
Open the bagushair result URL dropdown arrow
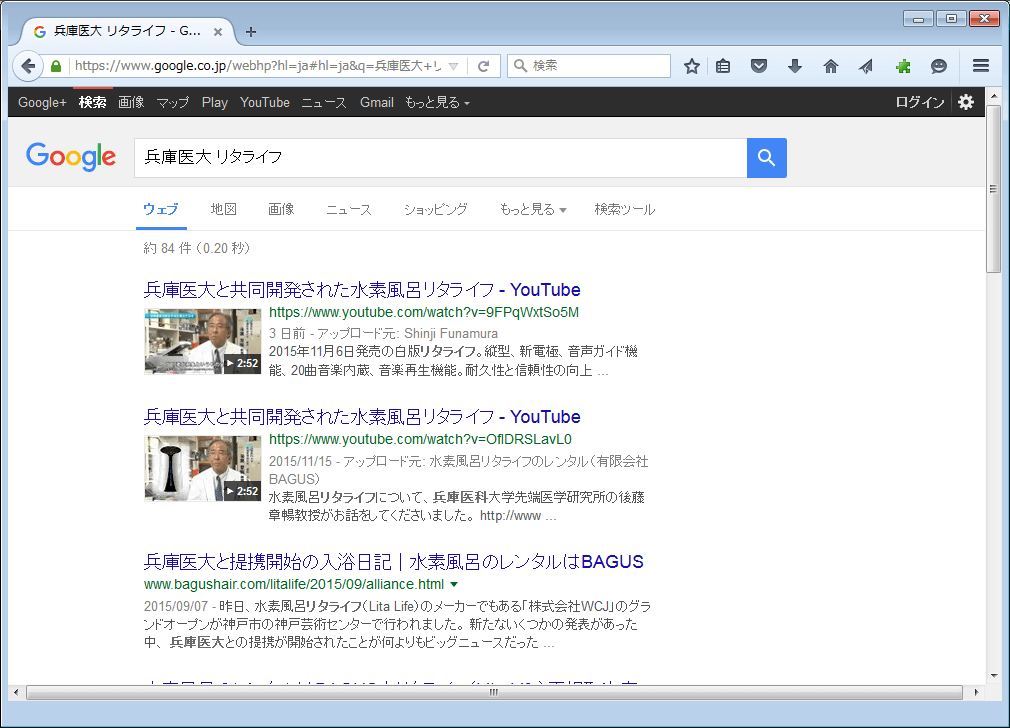tap(454, 584)
